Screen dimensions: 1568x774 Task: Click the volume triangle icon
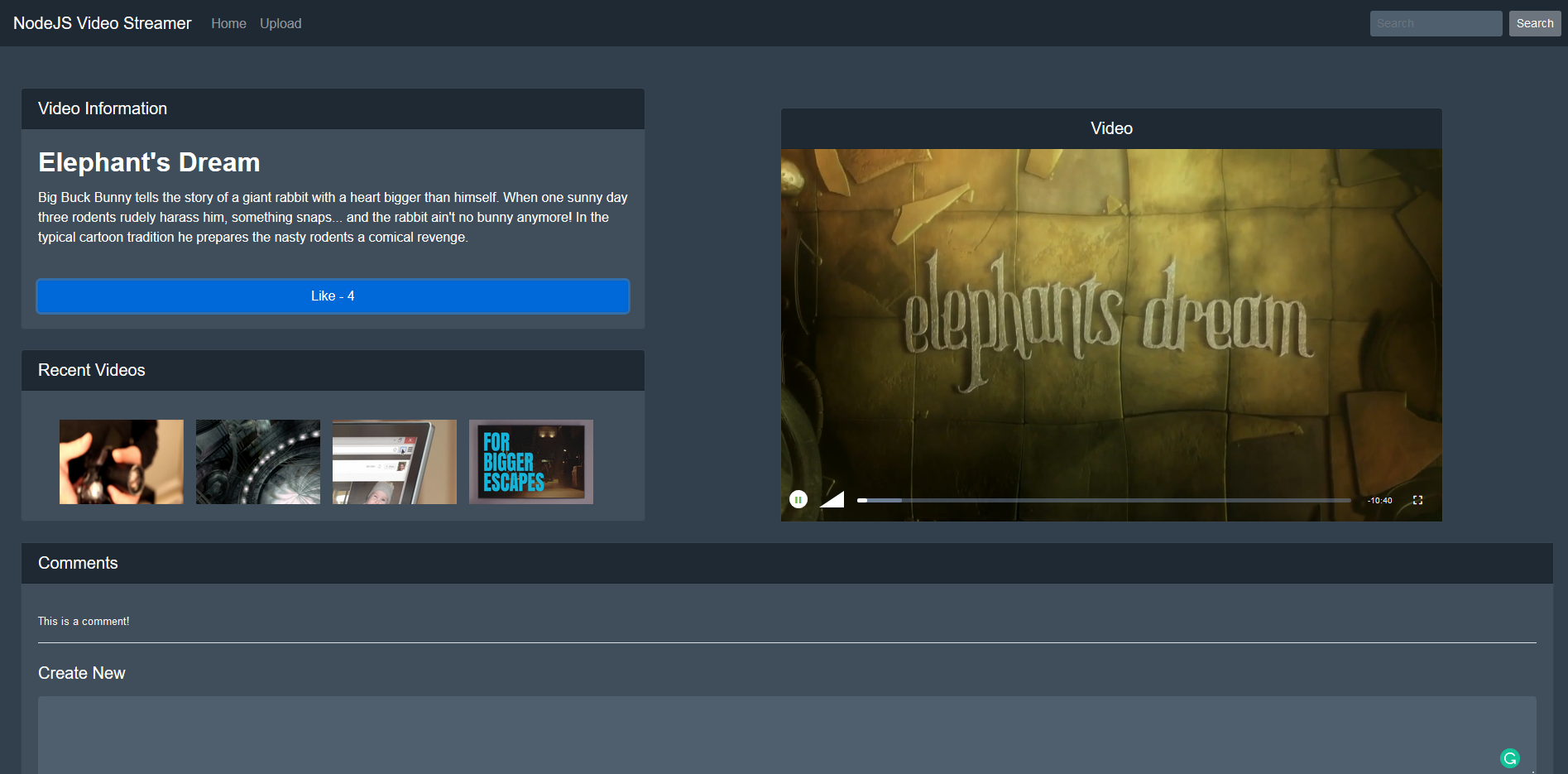click(x=833, y=499)
